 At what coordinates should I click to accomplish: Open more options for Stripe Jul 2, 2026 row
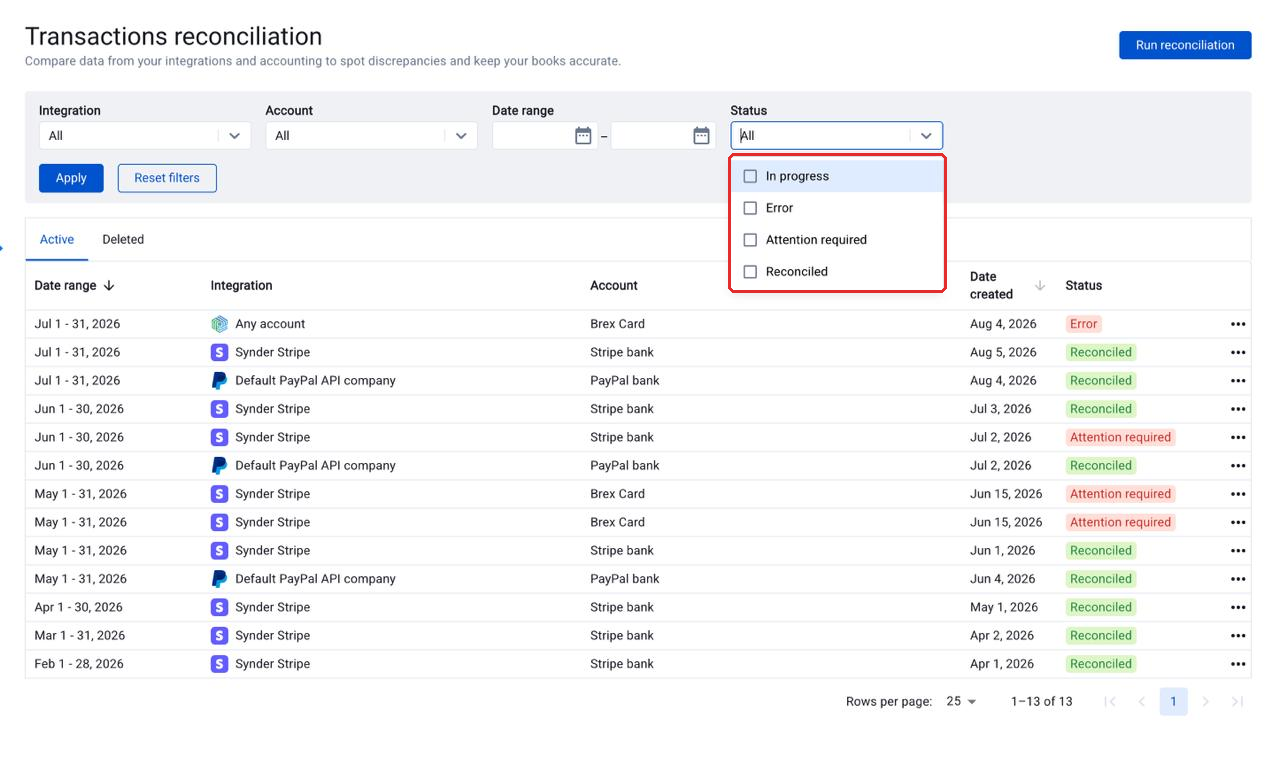tap(1238, 437)
